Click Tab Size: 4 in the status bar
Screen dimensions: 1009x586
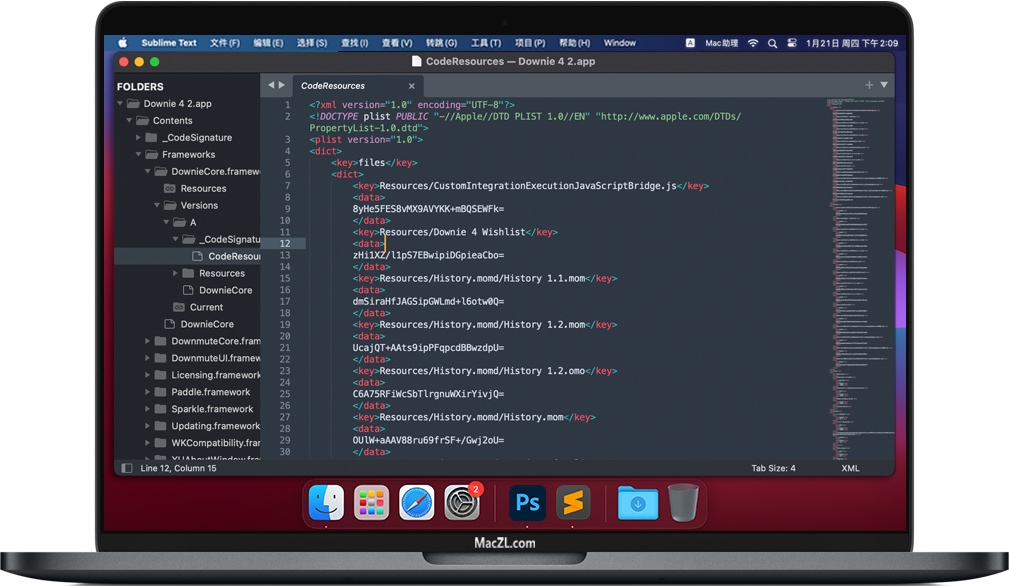point(773,468)
